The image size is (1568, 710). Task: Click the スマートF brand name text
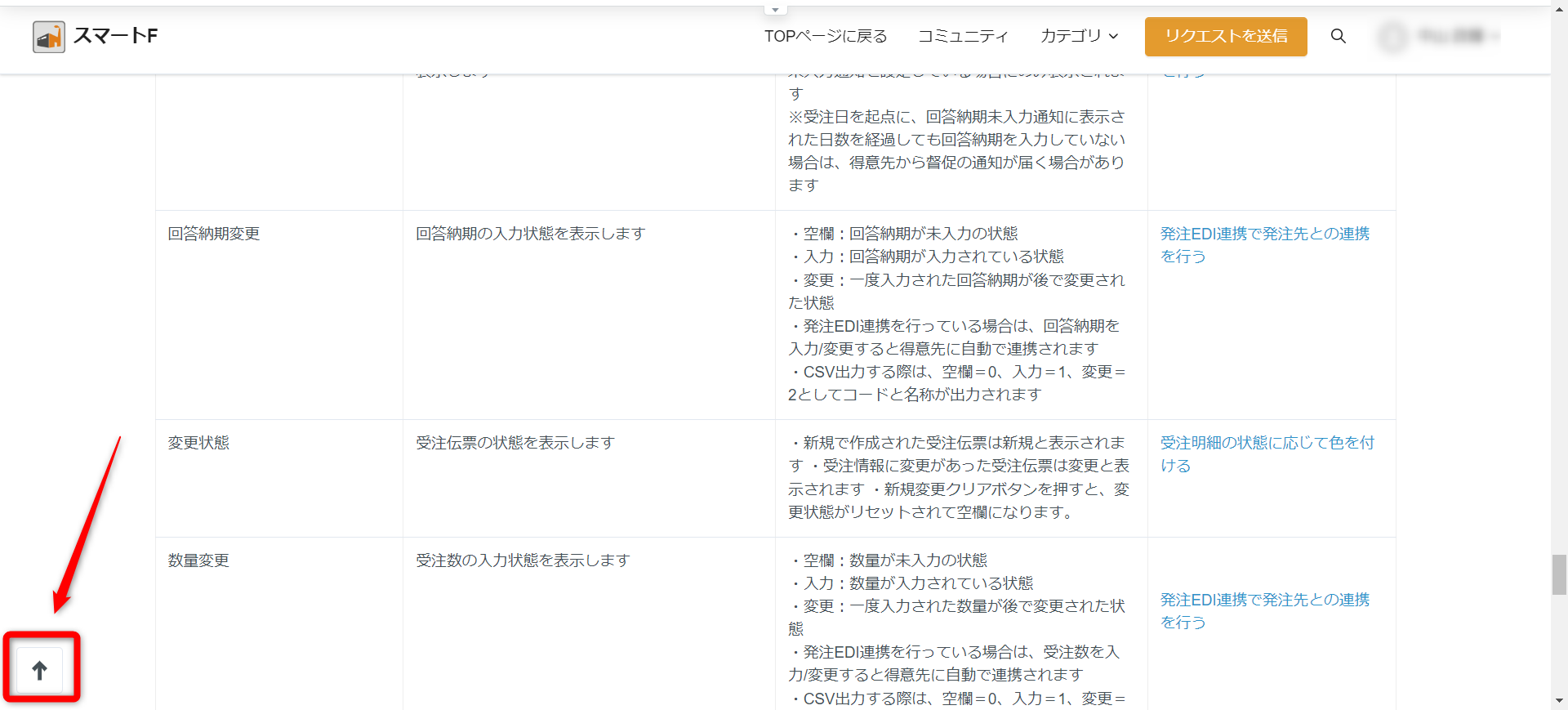click(x=115, y=36)
